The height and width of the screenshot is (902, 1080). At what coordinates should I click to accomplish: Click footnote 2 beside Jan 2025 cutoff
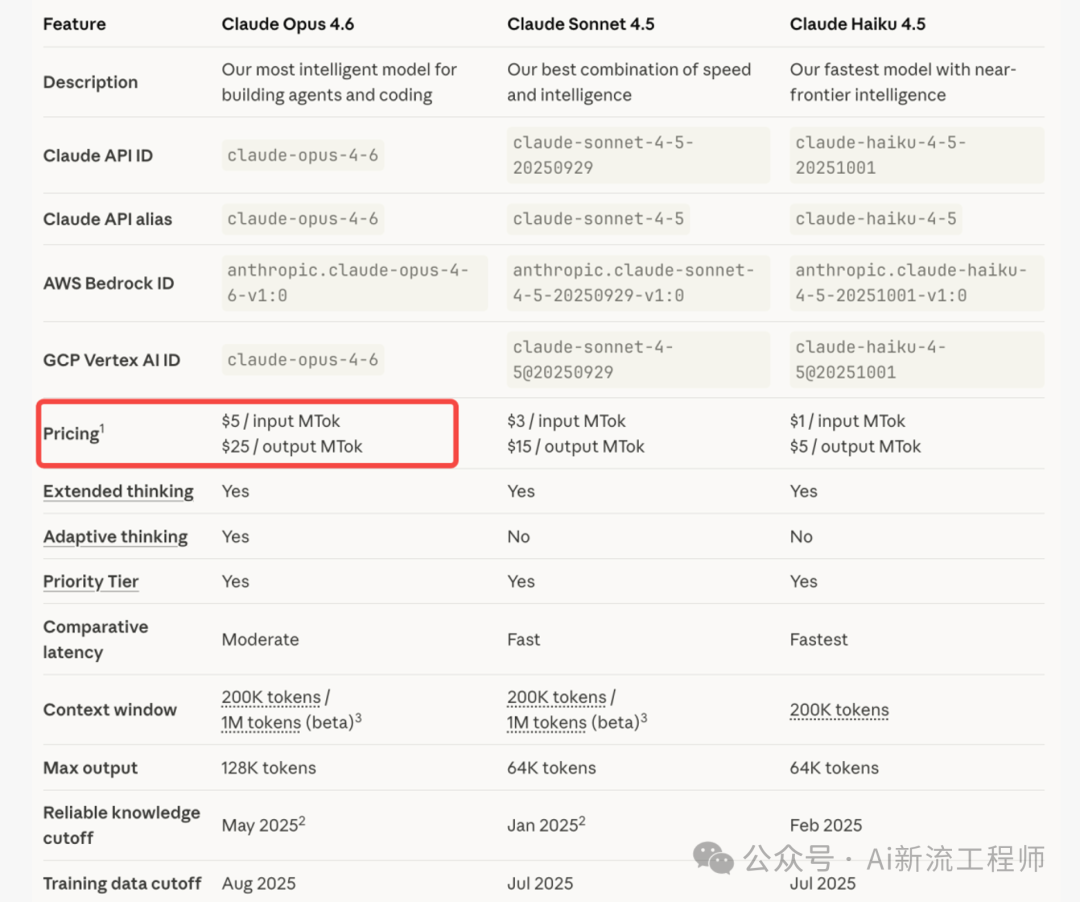(x=582, y=821)
